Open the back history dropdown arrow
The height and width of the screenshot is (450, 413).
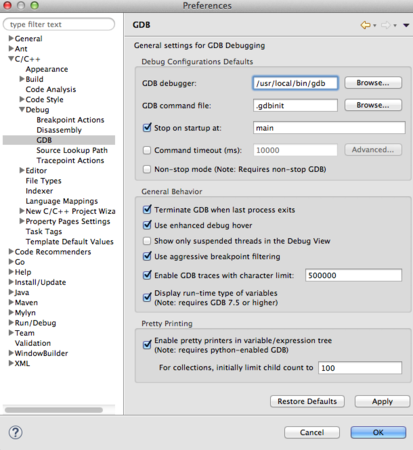tap(375, 25)
